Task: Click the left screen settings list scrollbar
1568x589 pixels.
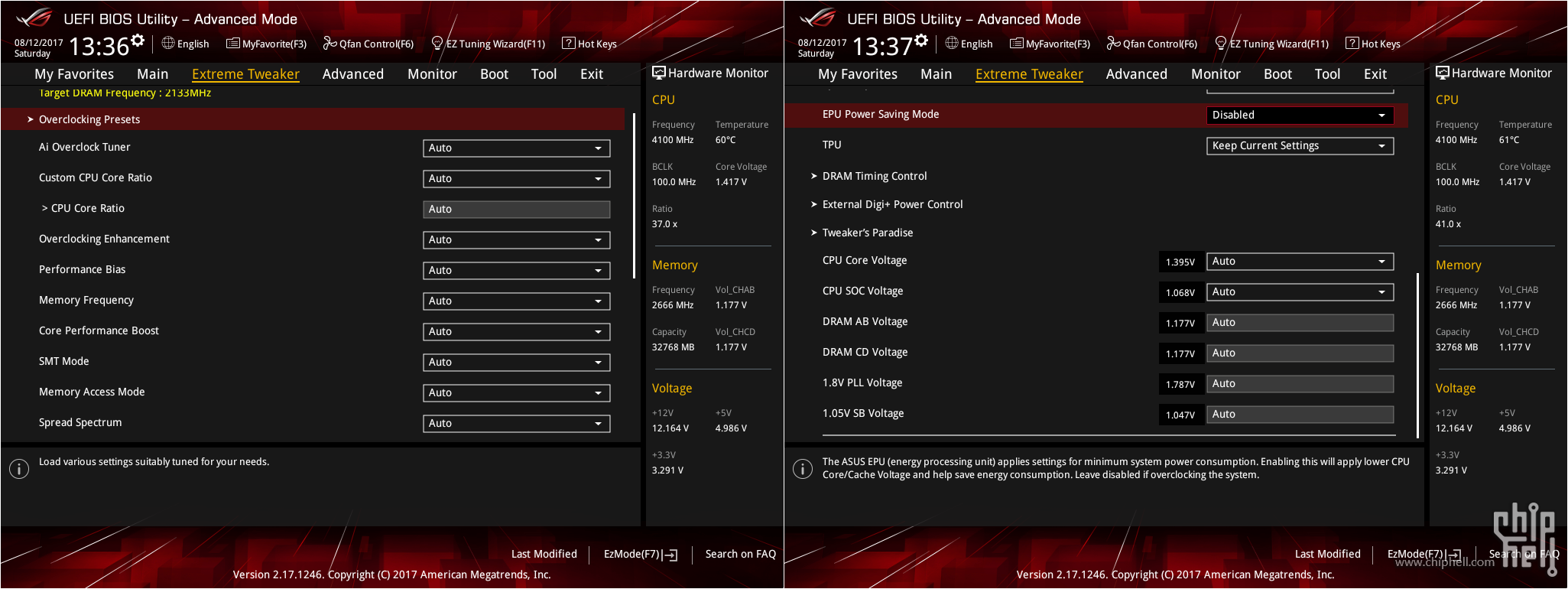Action: (634, 196)
